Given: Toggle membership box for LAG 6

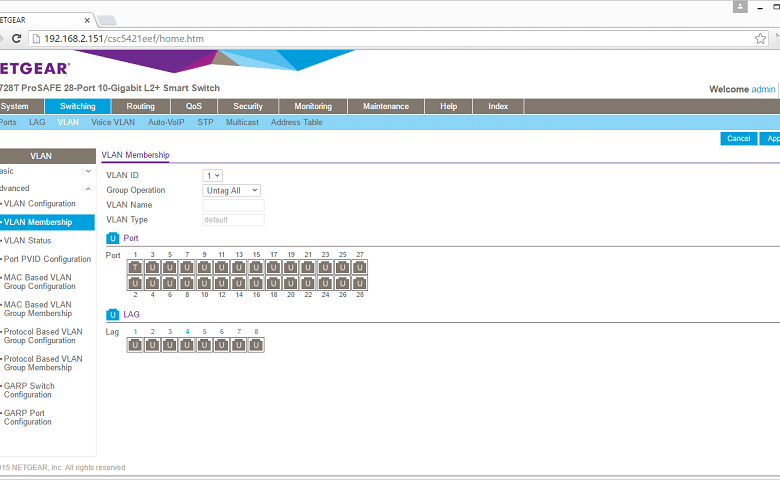Looking at the screenshot, I should coord(222,345).
